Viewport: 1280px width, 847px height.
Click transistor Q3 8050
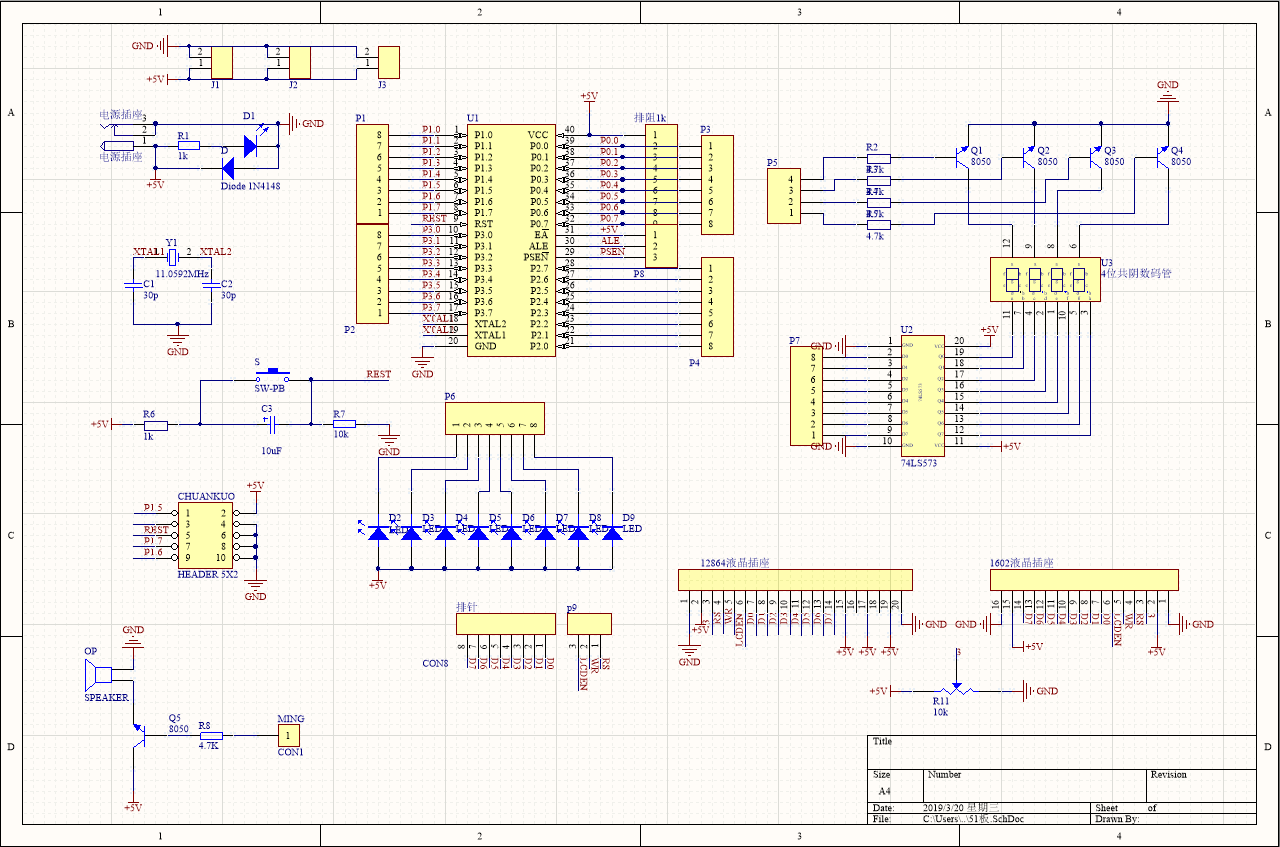[1095, 157]
